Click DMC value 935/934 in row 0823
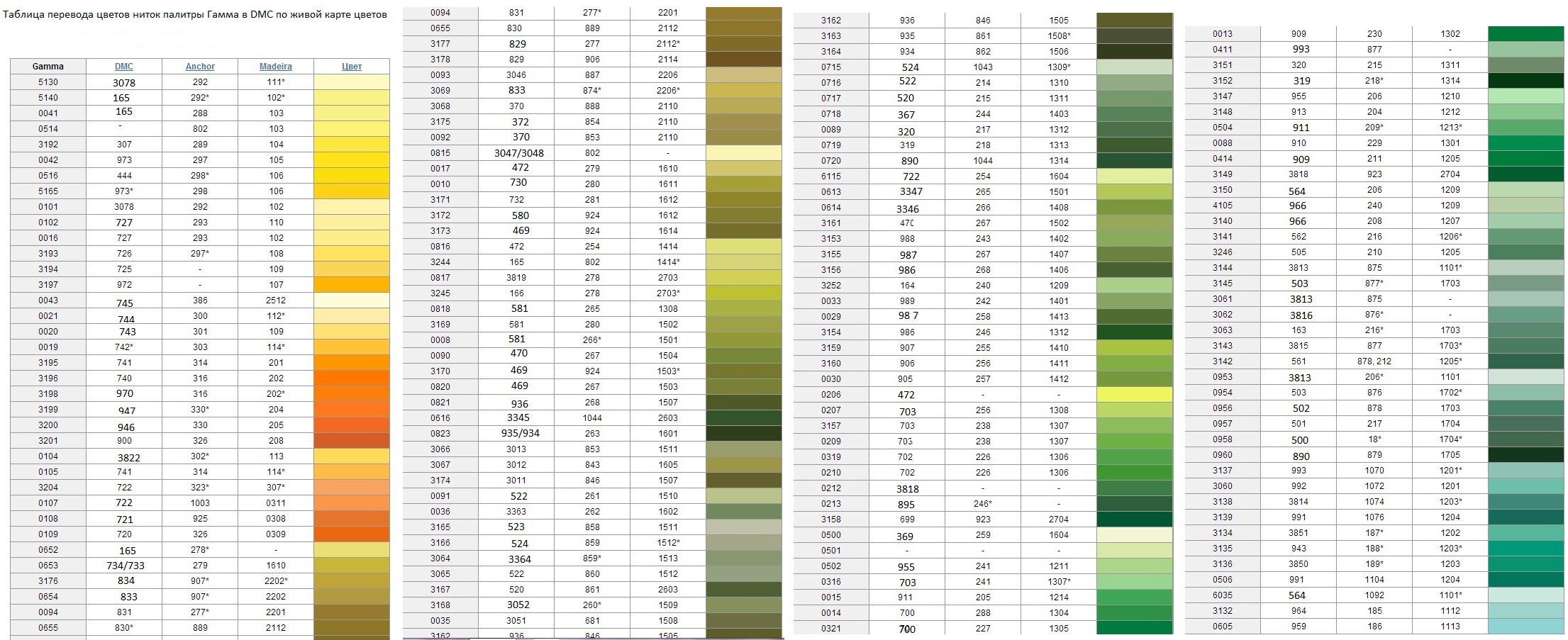Screen dimensions: 1568x640 click(520, 434)
